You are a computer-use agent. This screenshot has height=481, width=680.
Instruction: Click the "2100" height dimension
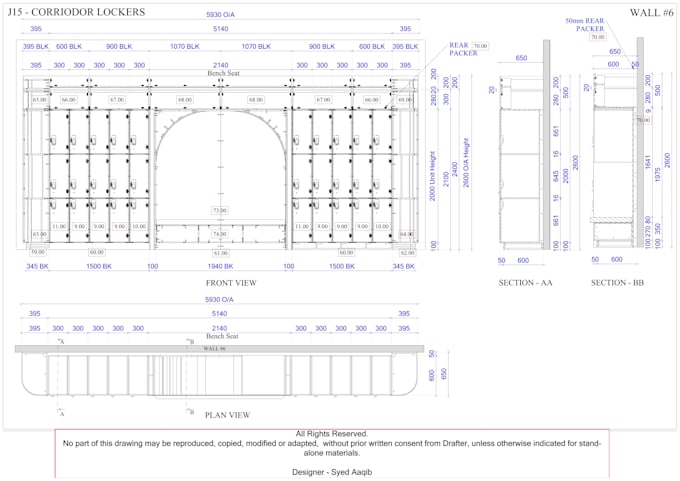(445, 179)
